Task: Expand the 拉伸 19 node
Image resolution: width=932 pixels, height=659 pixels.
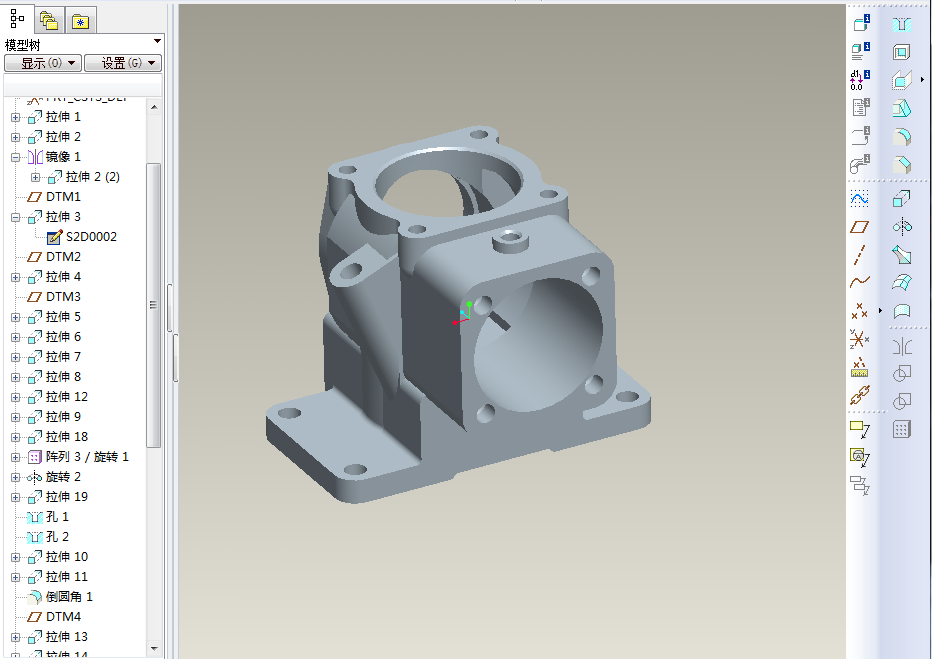Action: [x=15, y=497]
